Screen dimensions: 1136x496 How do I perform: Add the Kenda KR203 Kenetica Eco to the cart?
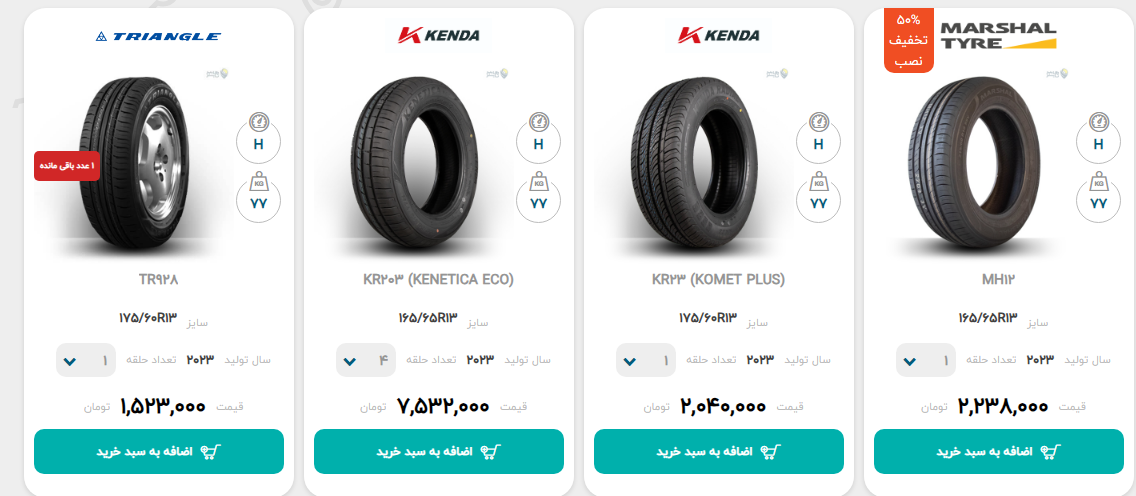[x=439, y=452]
